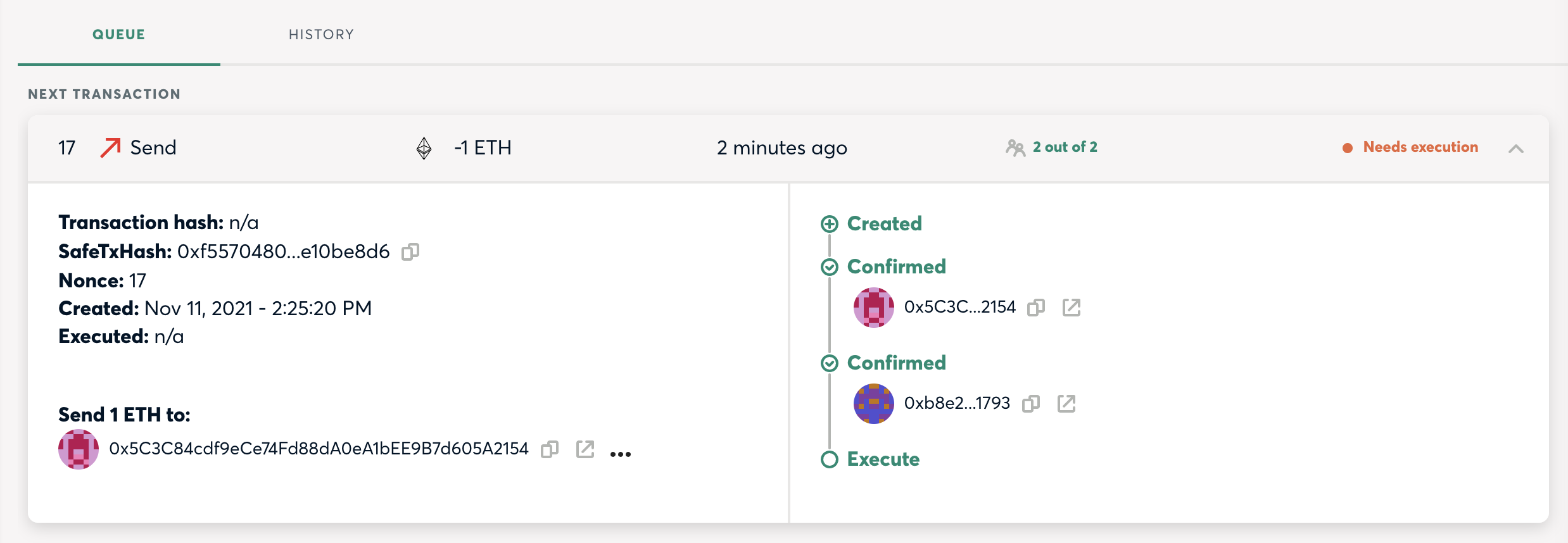Copy signer address 0xb8e2...1793
Viewport: 1568px width, 543px height.
click(x=1031, y=404)
